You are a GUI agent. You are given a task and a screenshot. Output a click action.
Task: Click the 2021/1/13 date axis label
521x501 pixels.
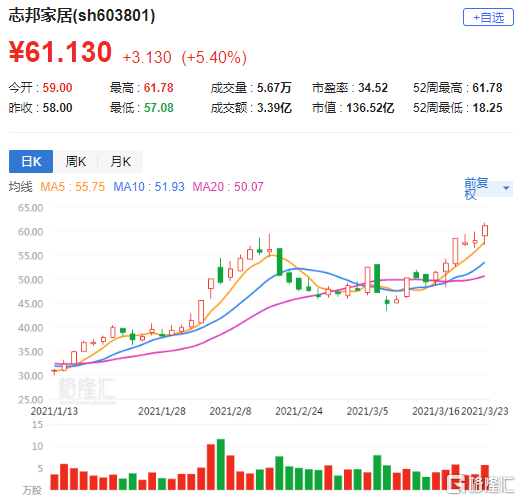(x=54, y=411)
